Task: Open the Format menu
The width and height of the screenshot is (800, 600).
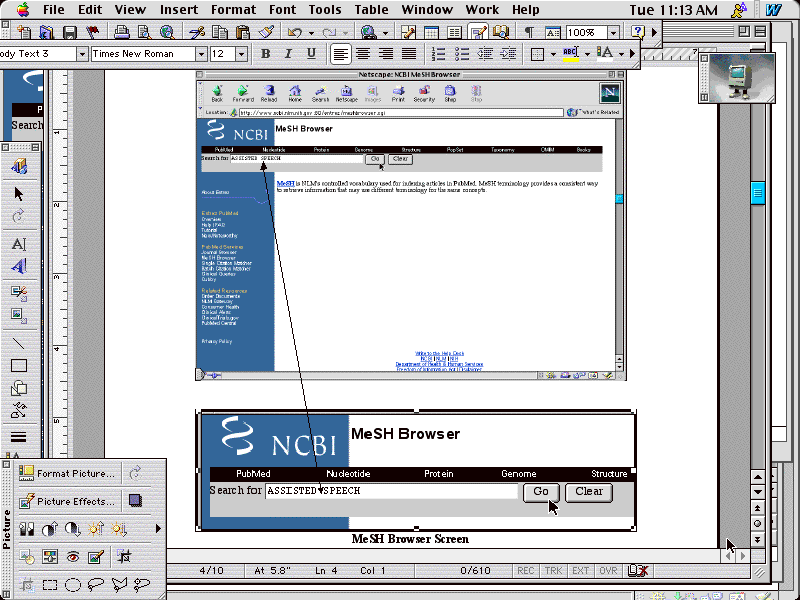Action: (233, 10)
